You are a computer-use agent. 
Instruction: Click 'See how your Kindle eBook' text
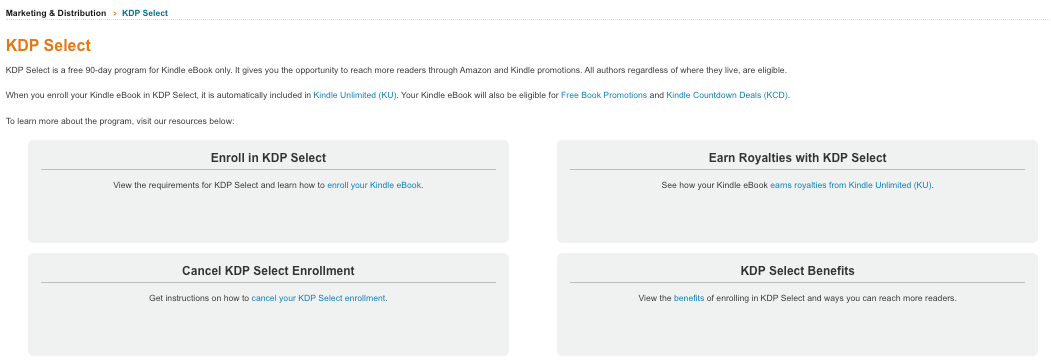point(715,185)
